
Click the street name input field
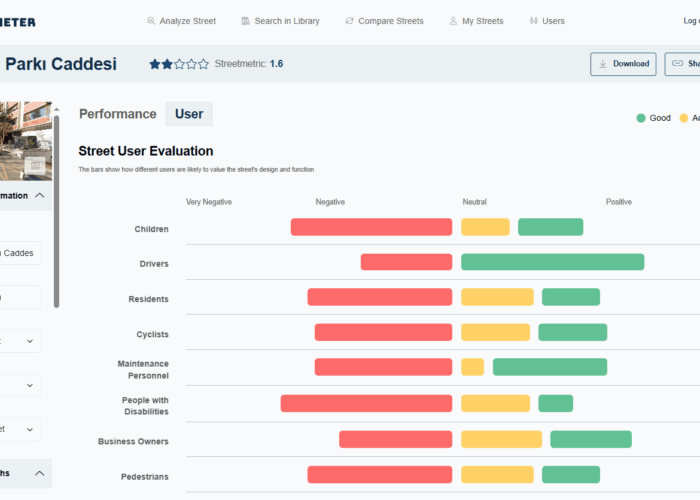20,253
